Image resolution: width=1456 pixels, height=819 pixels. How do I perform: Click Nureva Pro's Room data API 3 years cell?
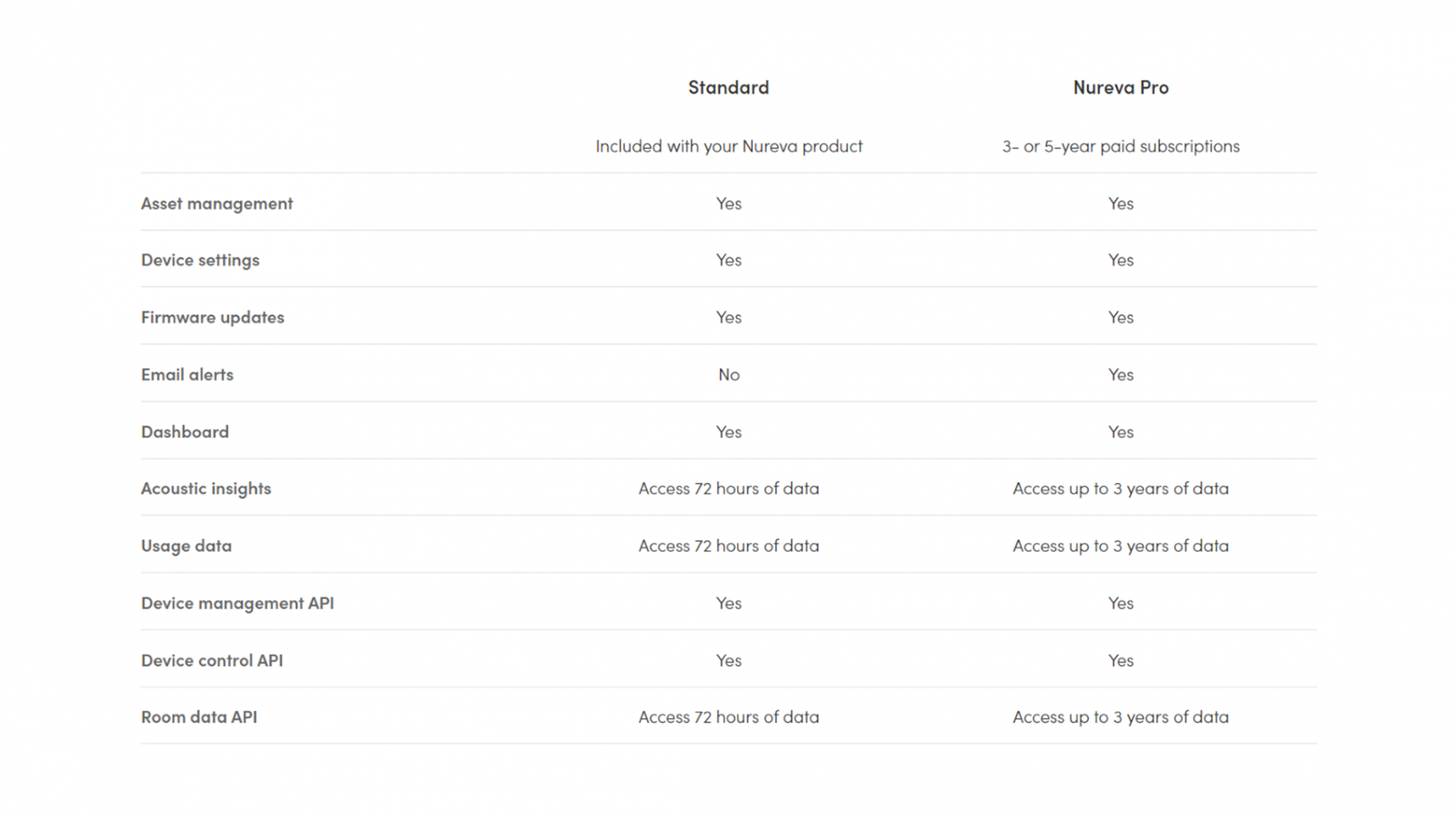[1121, 717]
